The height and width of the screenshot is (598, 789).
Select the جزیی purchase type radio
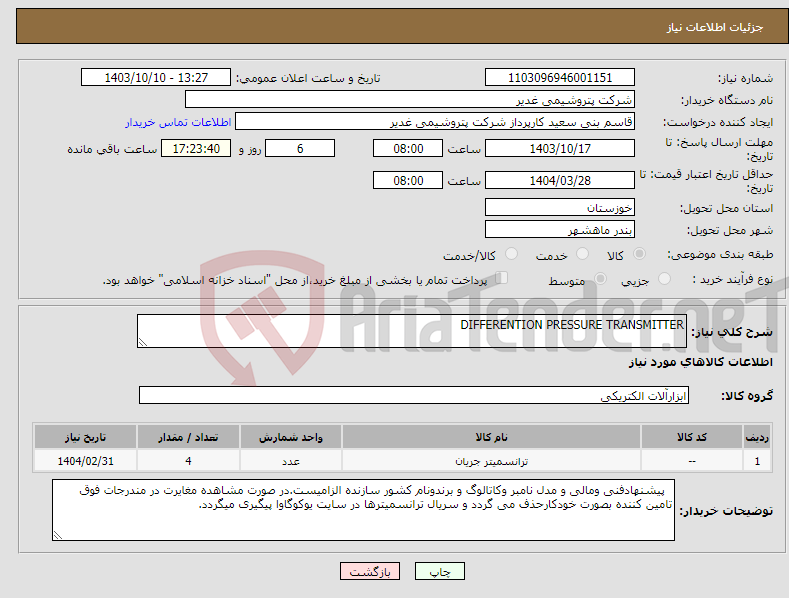tap(664, 278)
